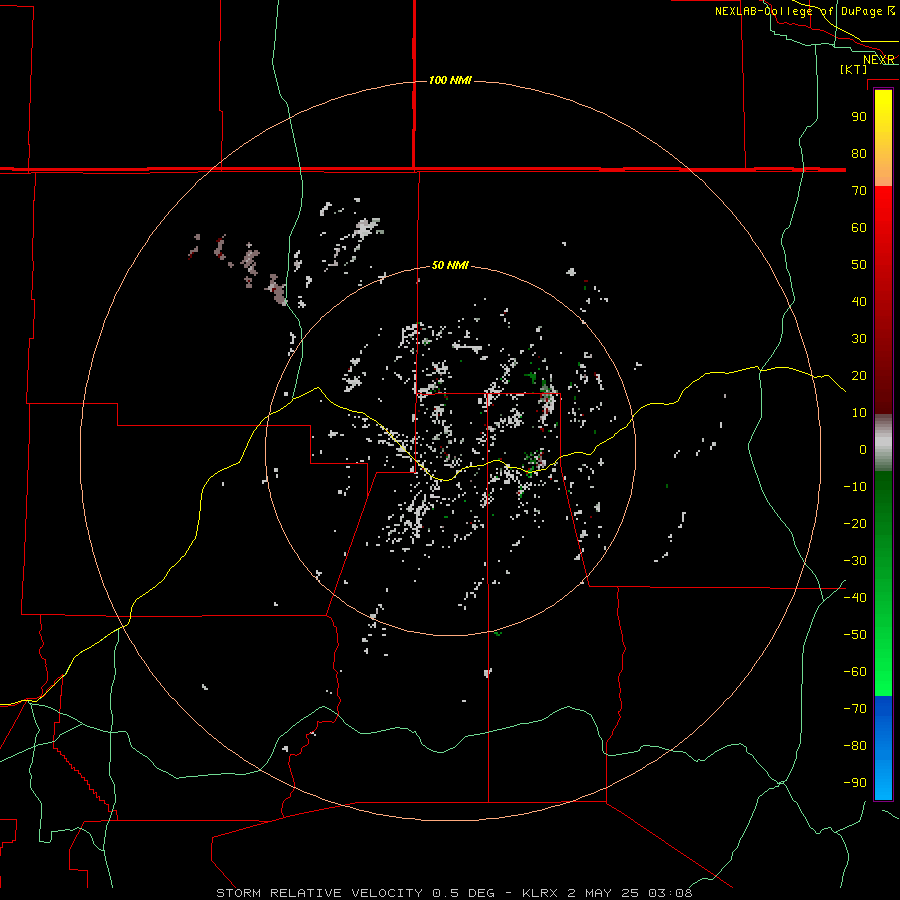Viewport: 900px width, 900px height.
Task: Click the '0' value on the velocity scale
Action: [863, 450]
